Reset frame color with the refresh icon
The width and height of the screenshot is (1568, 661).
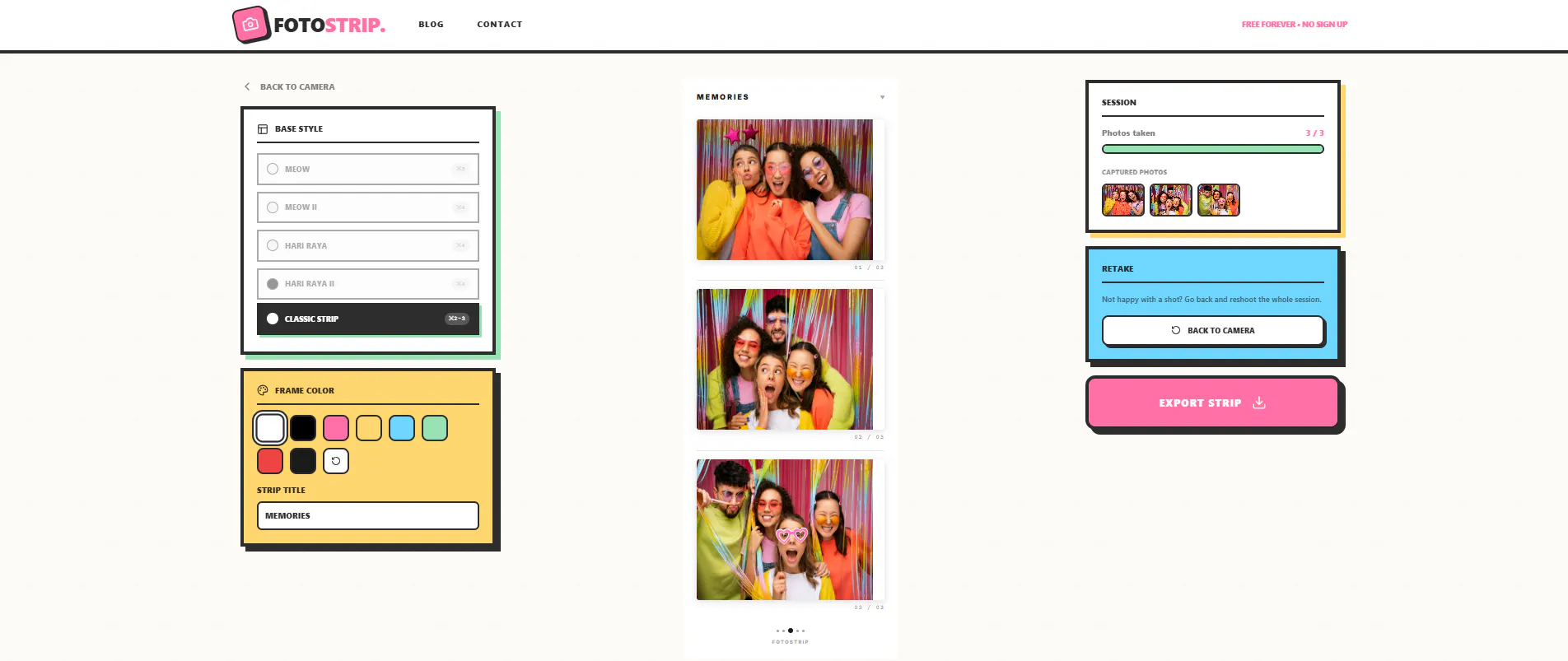336,461
